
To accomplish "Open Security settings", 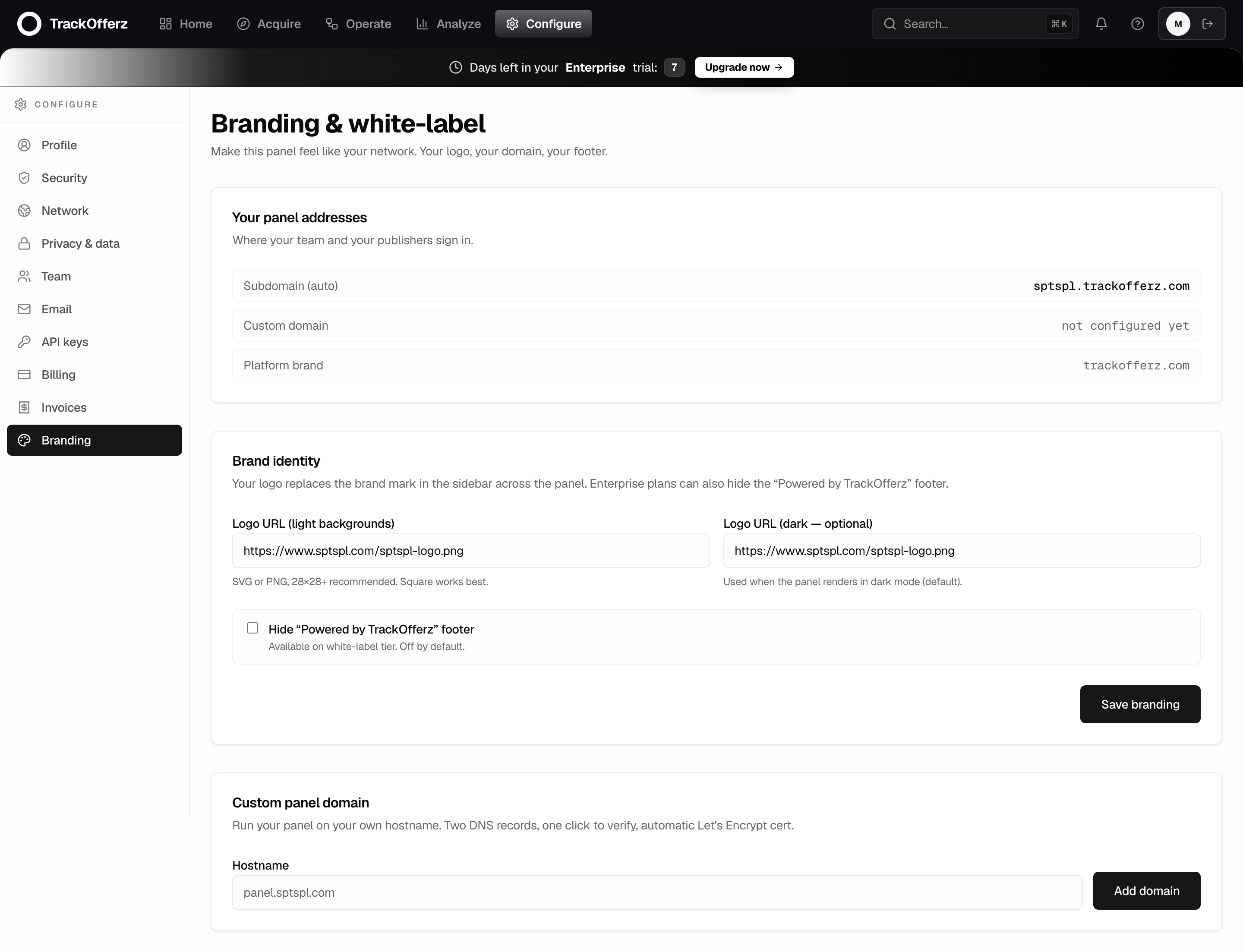I will [95, 178].
